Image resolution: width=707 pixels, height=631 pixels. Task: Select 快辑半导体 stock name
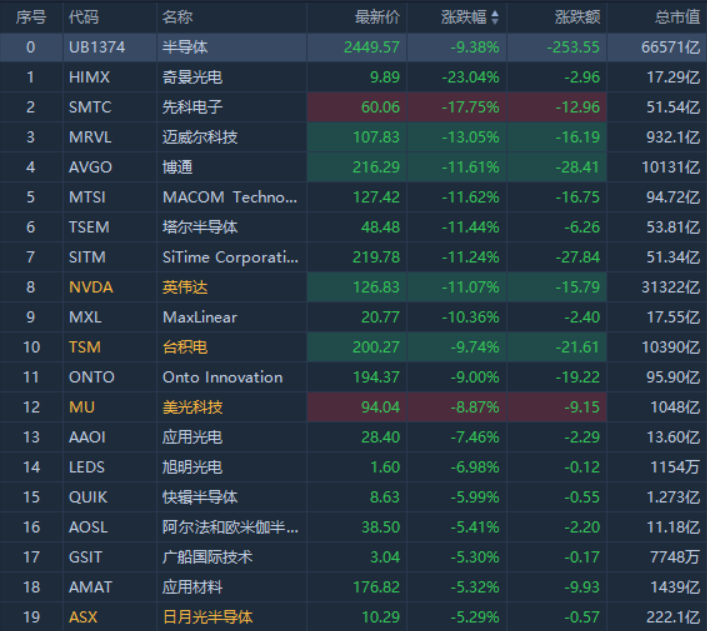(200, 497)
